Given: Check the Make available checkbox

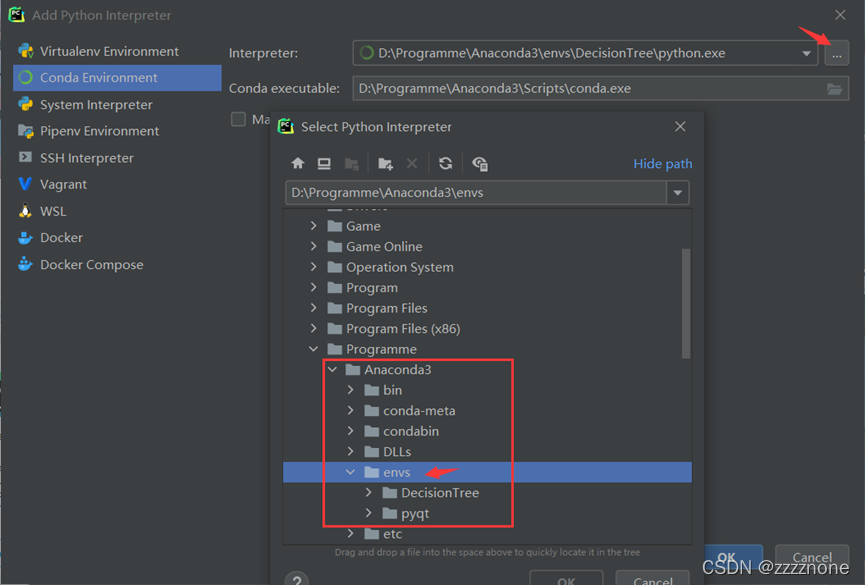Looking at the screenshot, I should click(237, 118).
